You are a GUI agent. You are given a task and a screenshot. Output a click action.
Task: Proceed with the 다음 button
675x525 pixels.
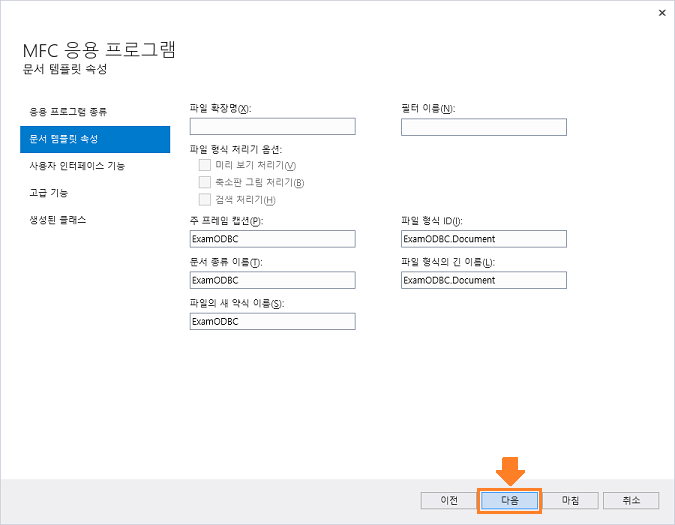509,500
